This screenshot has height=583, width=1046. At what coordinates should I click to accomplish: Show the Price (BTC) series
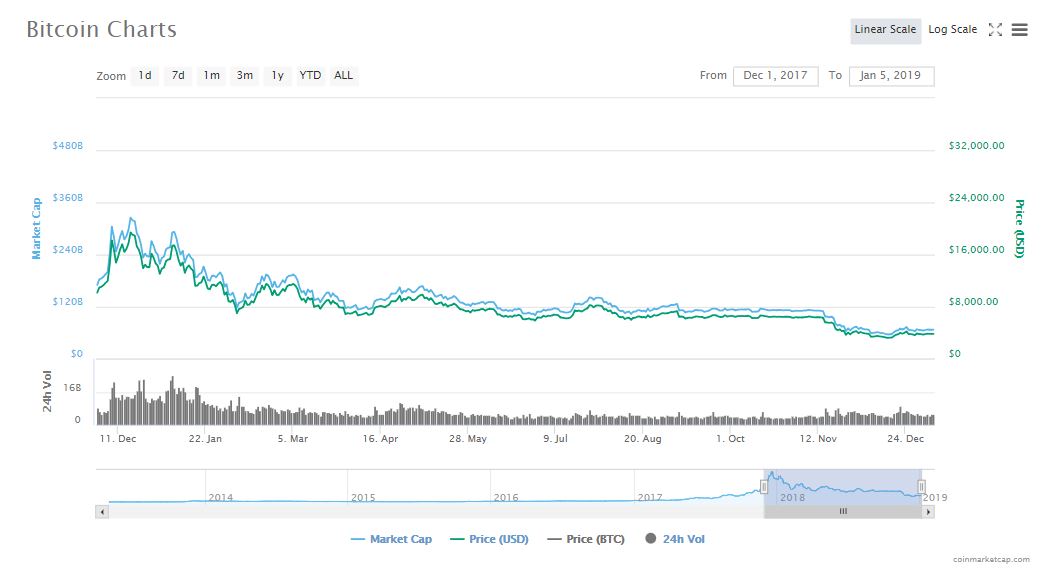[x=585, y=539]
